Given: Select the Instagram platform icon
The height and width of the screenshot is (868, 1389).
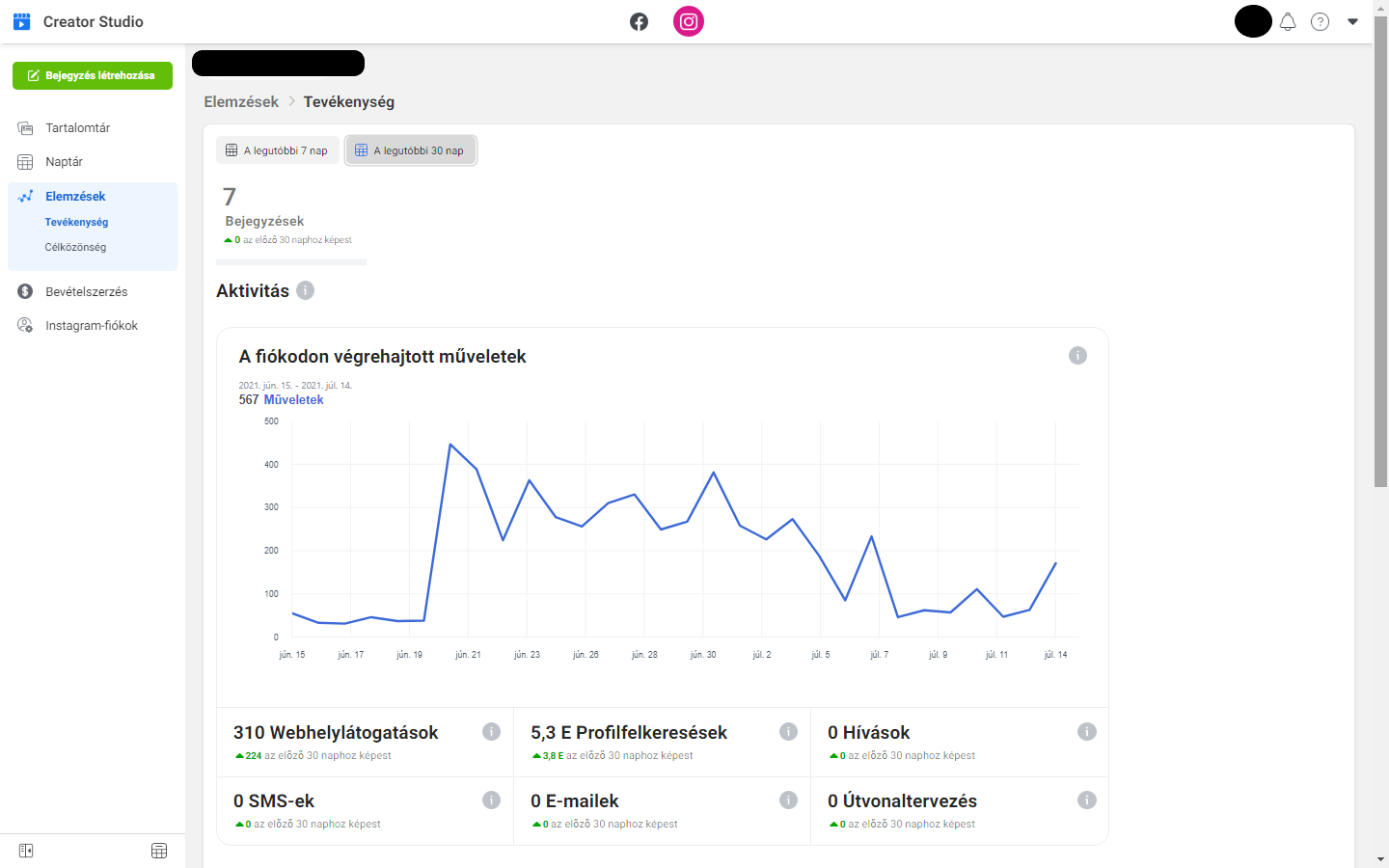Looking at the screenshot, I should pos(689,21).
